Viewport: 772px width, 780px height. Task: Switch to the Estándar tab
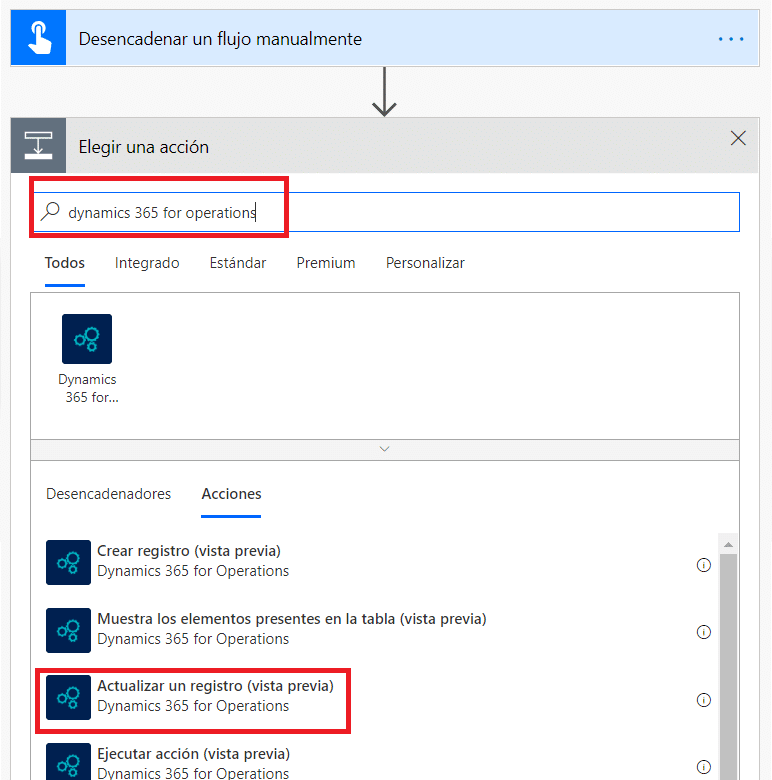coord(238,263)
